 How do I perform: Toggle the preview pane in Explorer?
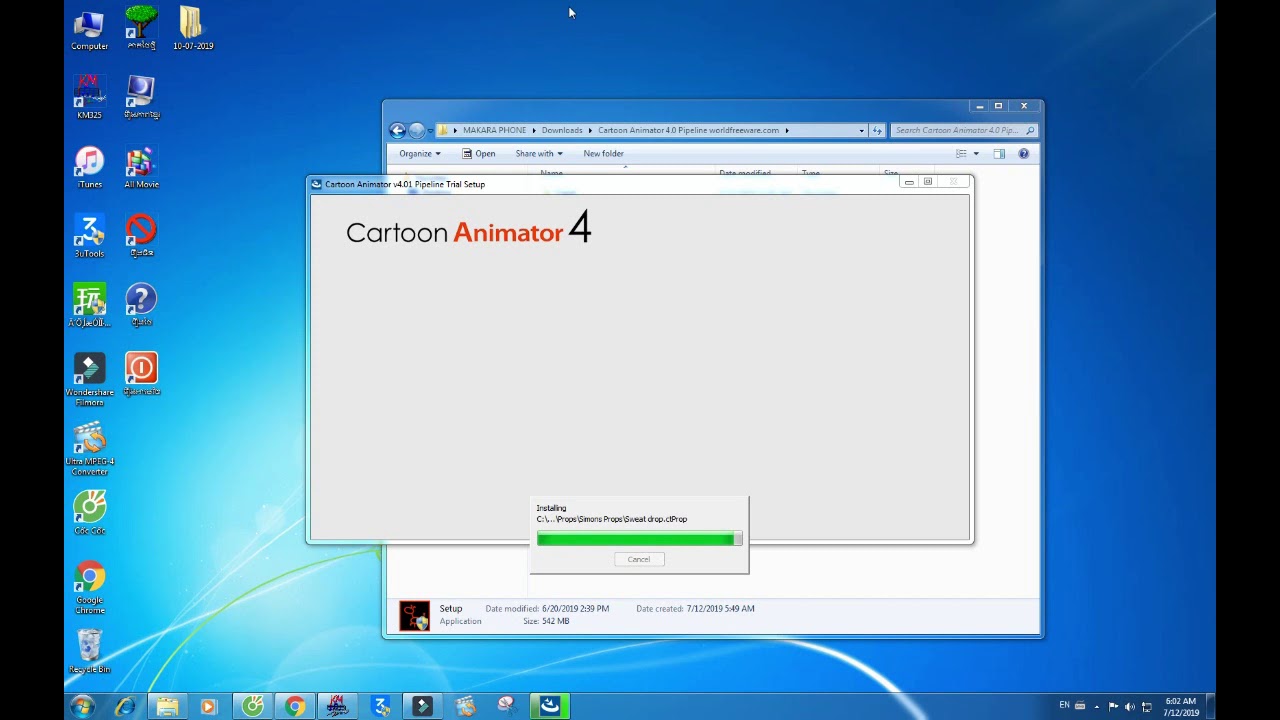tap(999, 153)
